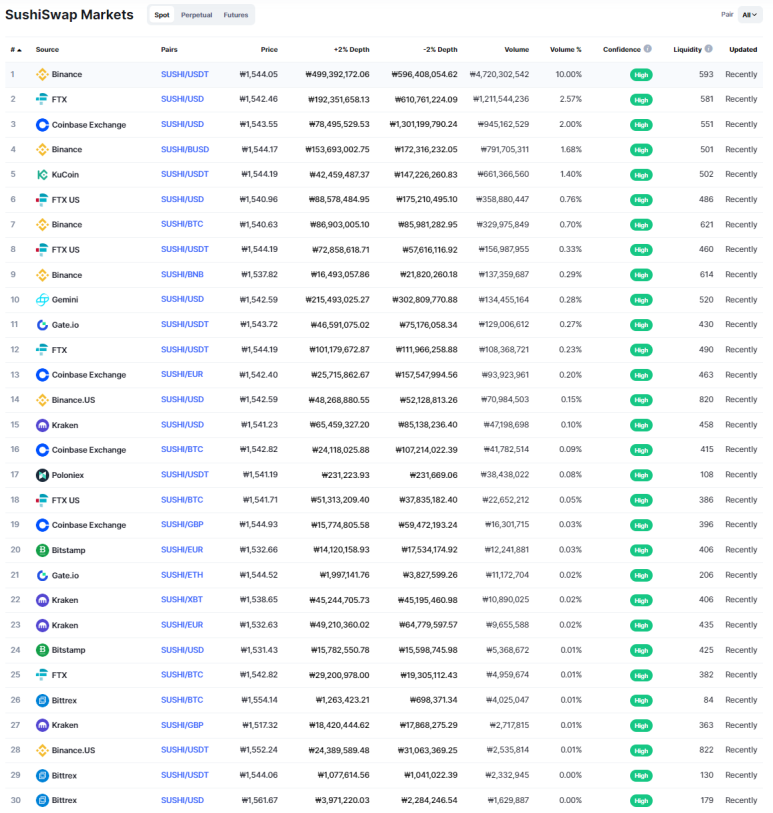Click the Bittrex logo in row 30
The image size is (773, 813).
point(42,801)
